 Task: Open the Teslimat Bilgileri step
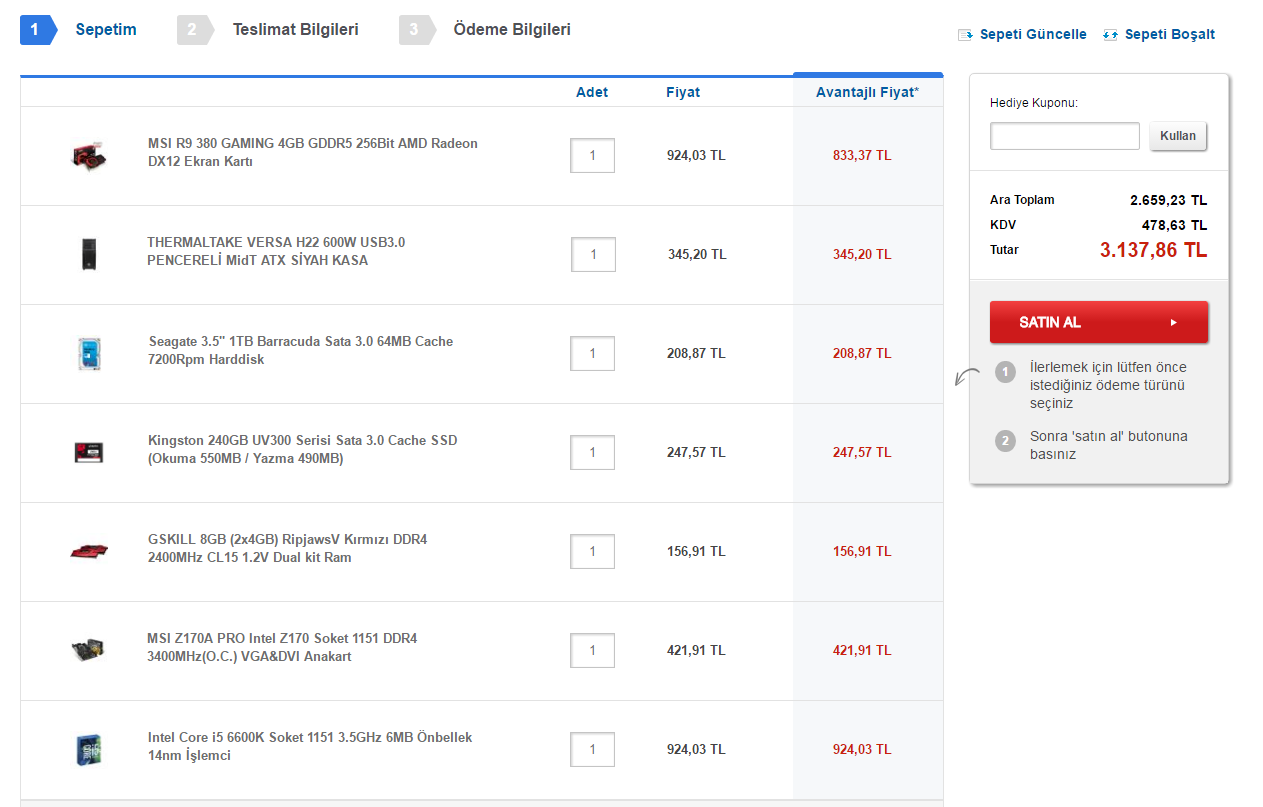(x=295, y=30)
